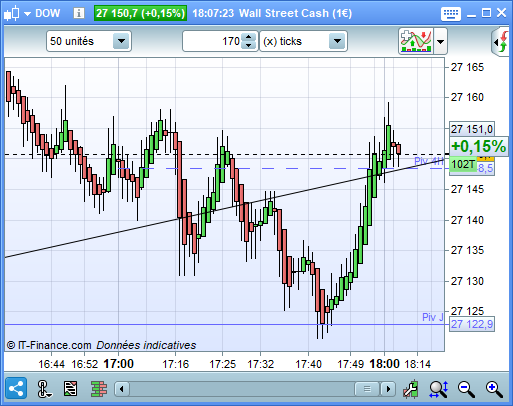Click the share chart icon
The height and width of the screenshot is (406, 513).
(16, 388)
